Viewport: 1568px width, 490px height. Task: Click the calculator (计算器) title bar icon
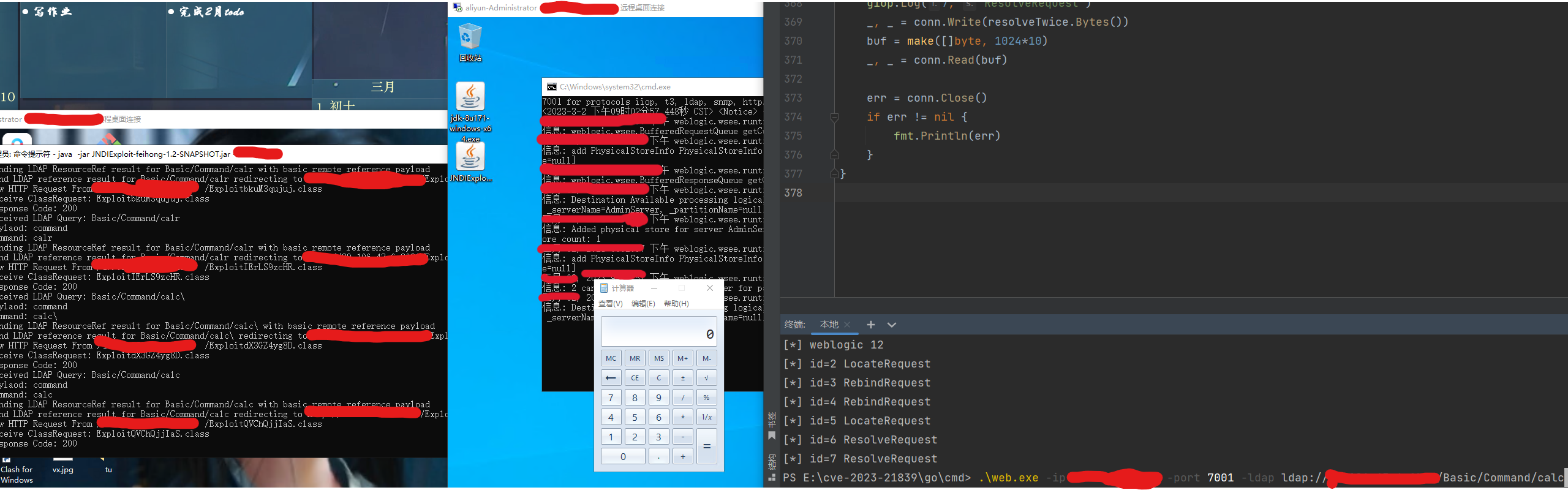pos(604,288)
